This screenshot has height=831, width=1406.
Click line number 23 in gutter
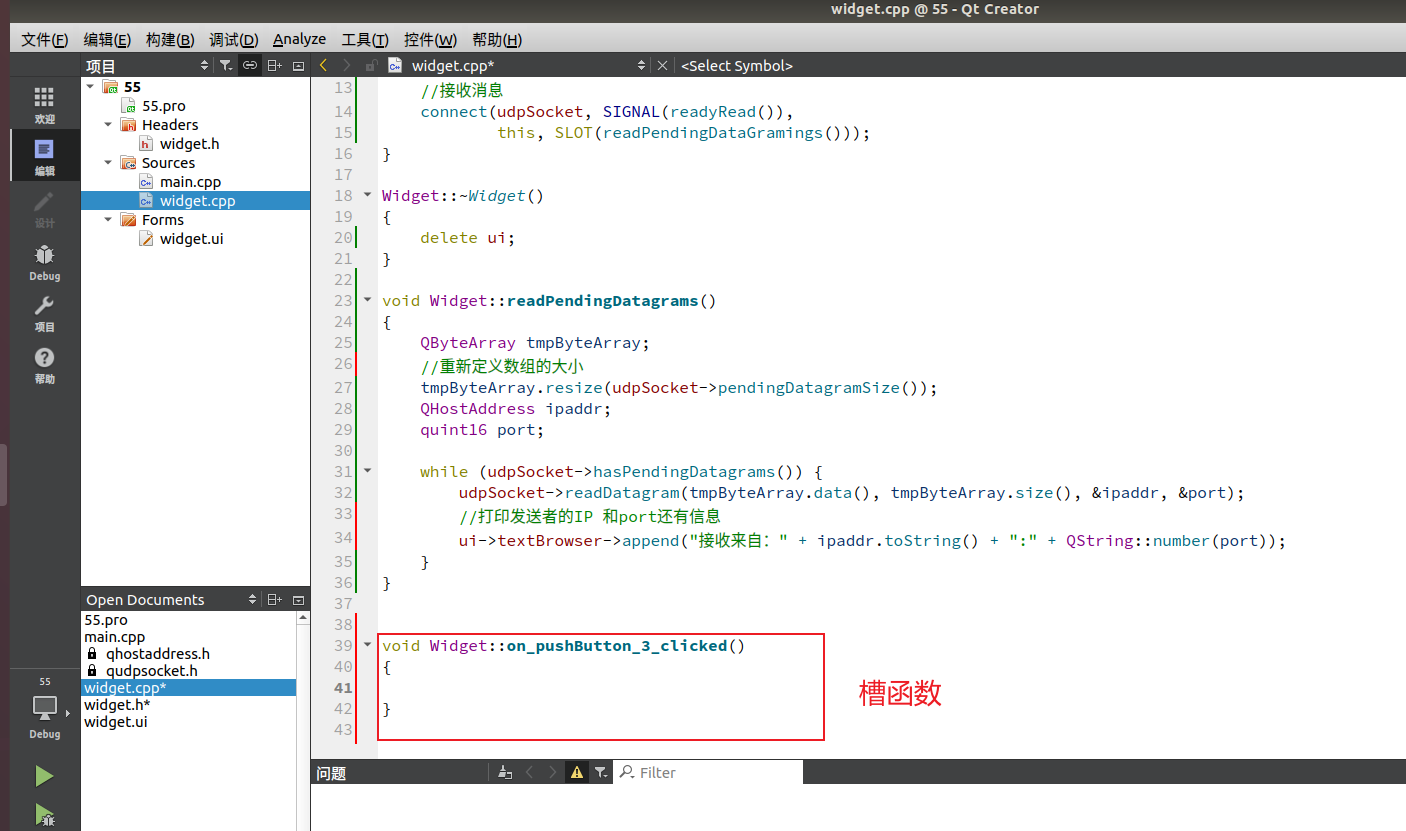point(343,300)
